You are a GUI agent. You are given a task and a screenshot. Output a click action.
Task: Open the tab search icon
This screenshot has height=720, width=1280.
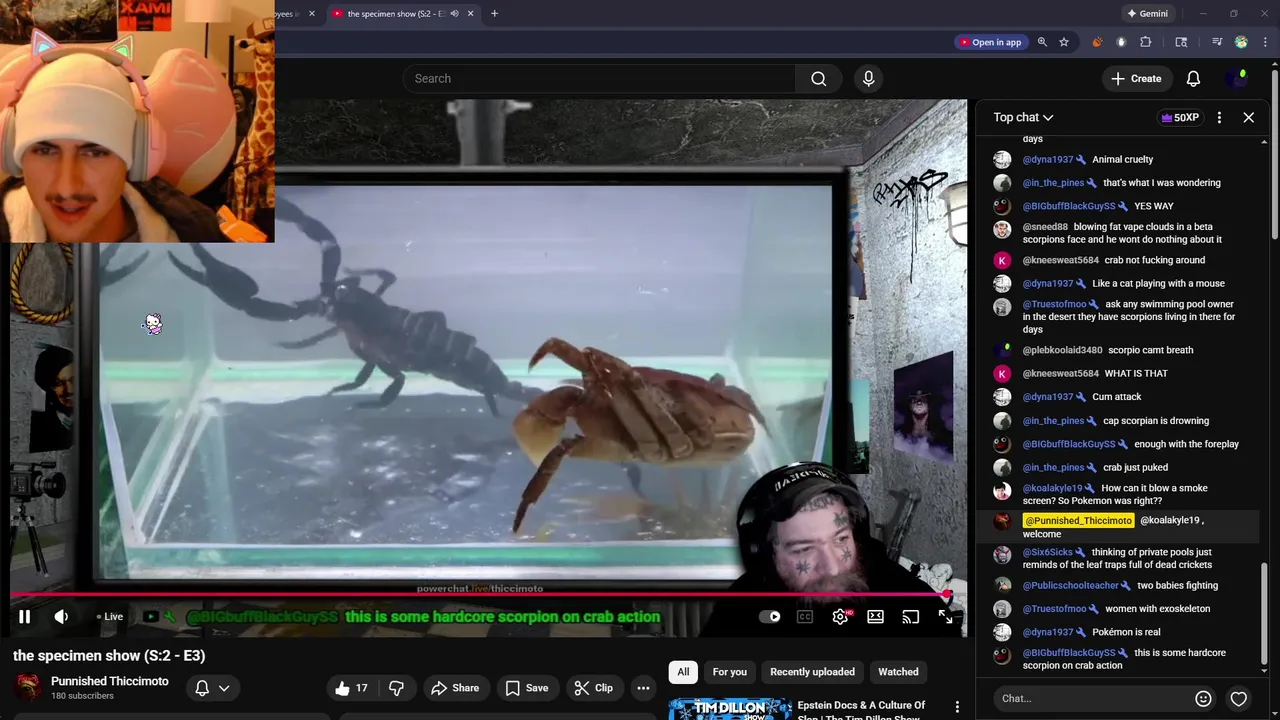pos(1181,42)
